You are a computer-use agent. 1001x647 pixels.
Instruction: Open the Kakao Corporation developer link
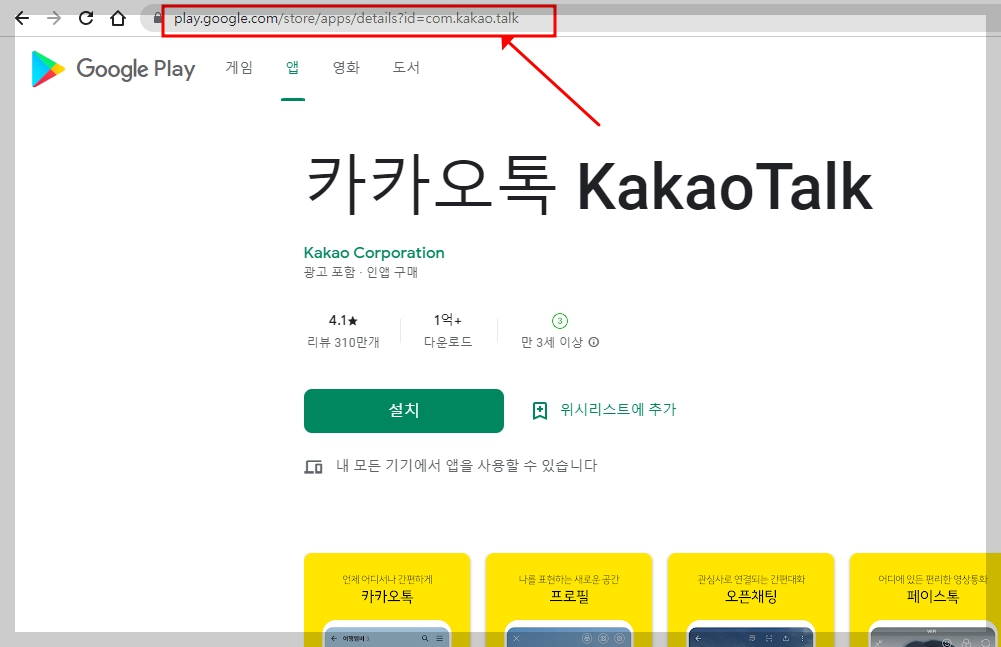pos(374,253)
